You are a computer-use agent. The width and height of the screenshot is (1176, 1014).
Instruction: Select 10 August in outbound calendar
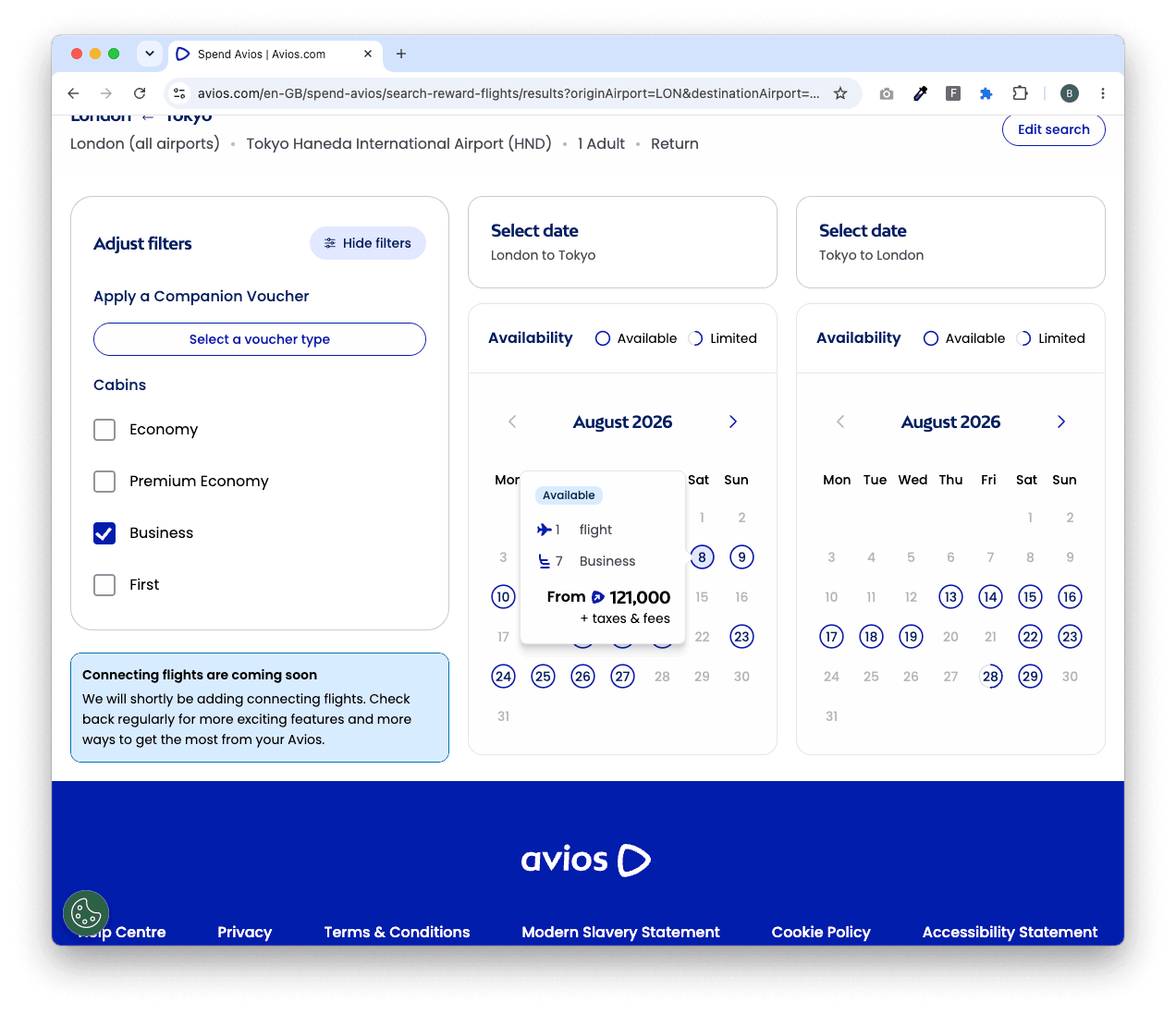click(503, 597)
